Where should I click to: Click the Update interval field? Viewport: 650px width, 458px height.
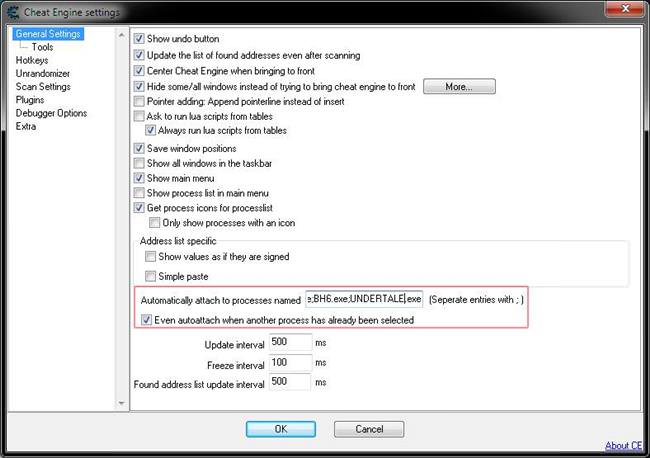tap(290, 342)
